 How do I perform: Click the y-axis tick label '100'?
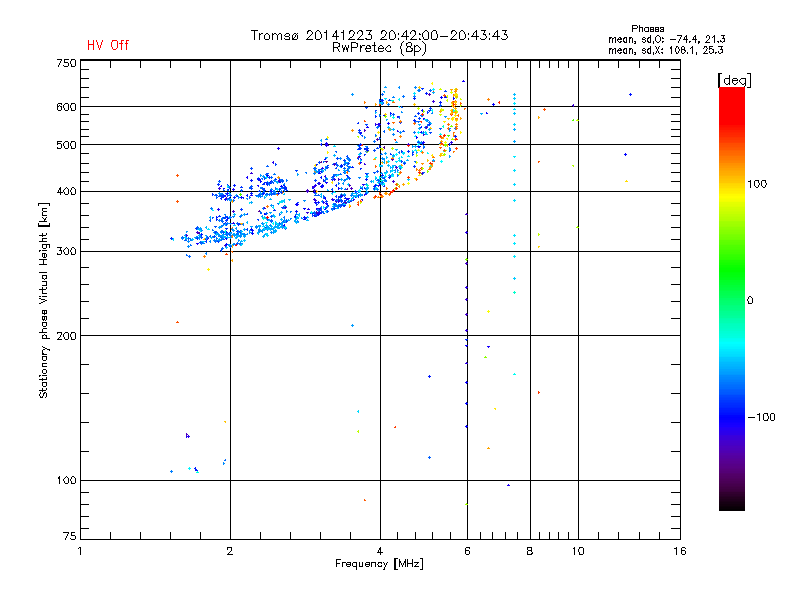66,481
